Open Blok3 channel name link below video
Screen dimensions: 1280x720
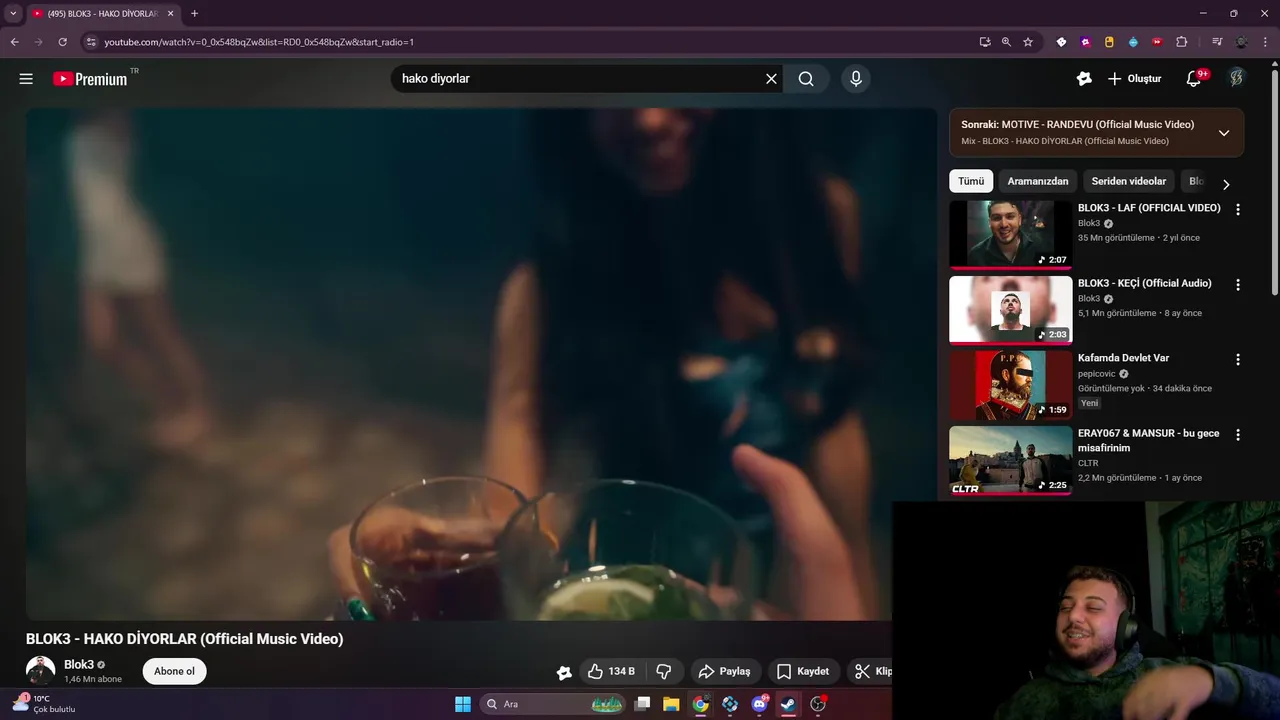pos(79,665)
